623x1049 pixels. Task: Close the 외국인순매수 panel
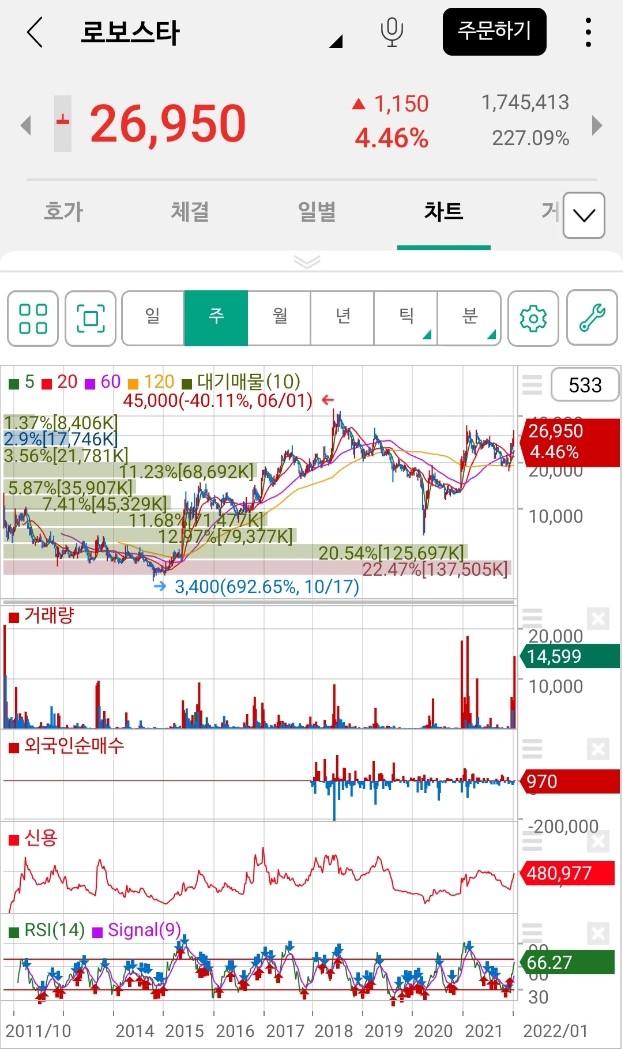coord(598,749)
